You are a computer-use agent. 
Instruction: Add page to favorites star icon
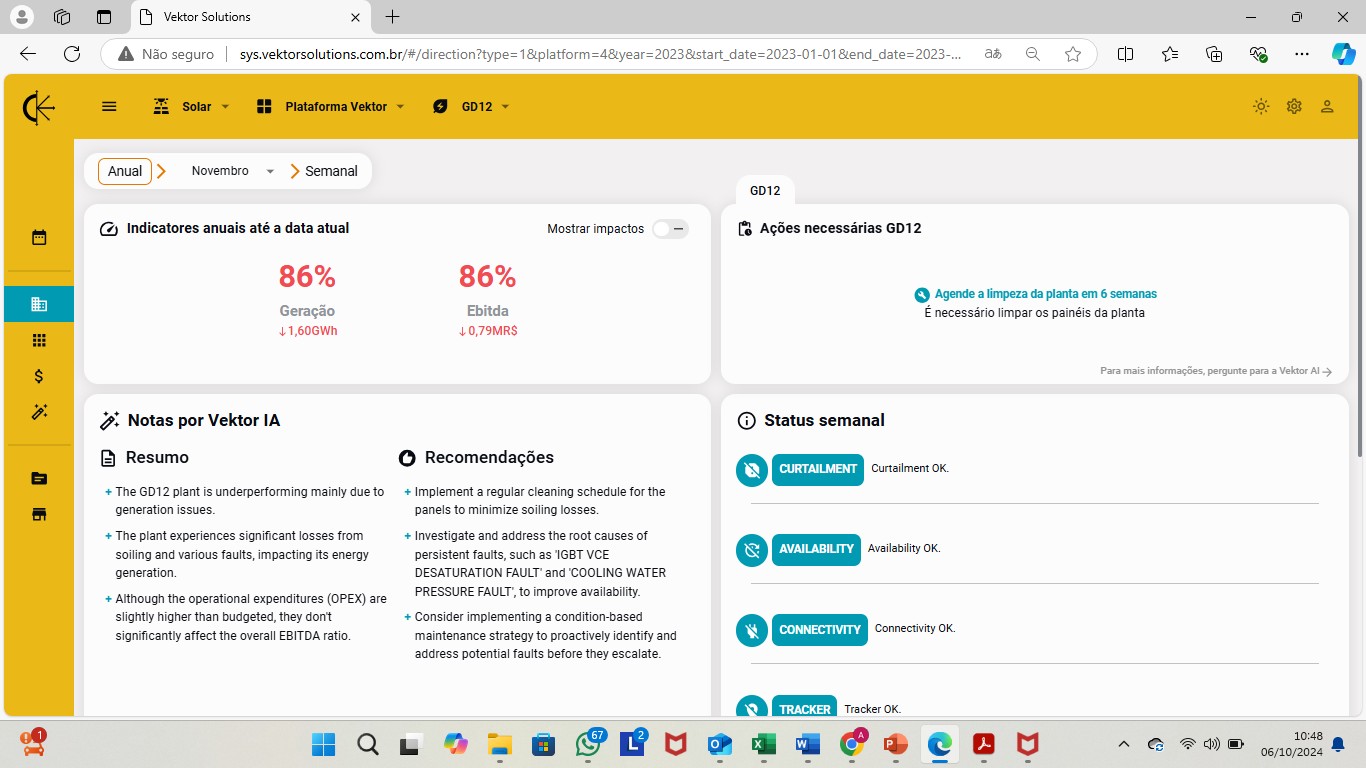point(1073,54)
